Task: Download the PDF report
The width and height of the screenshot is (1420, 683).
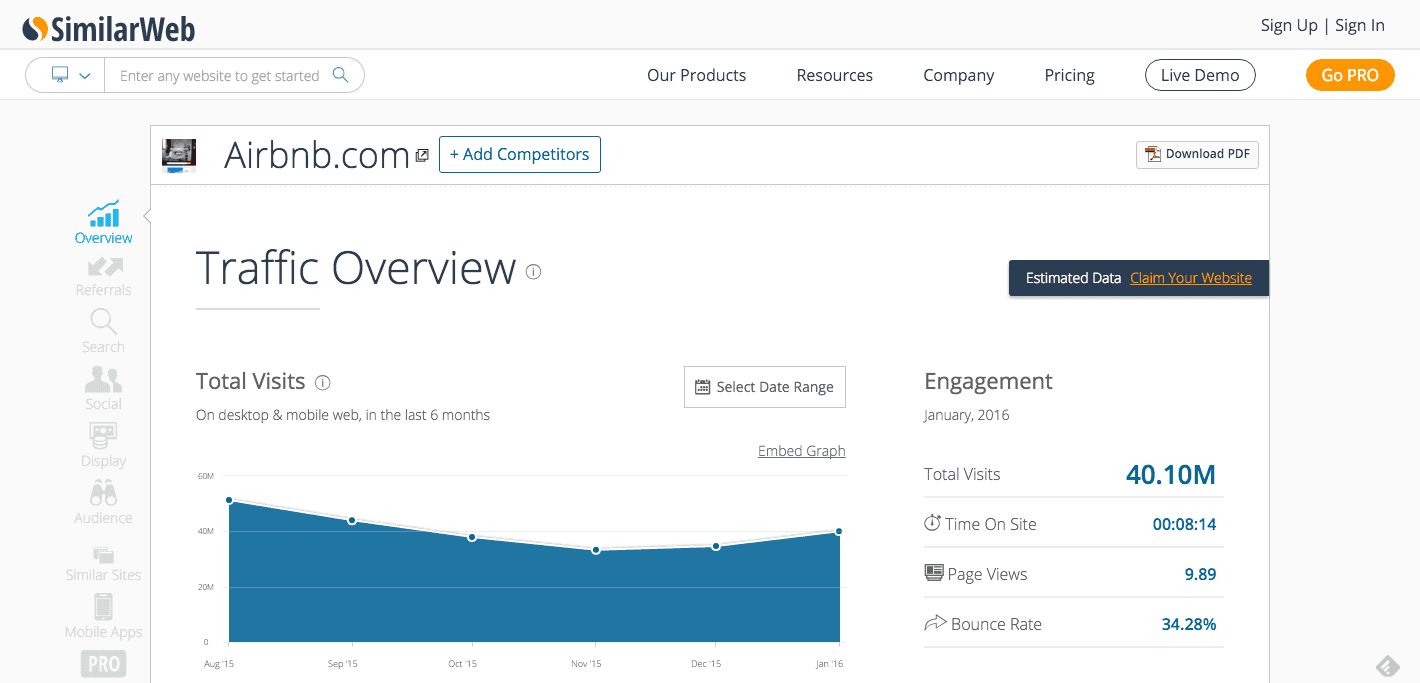Action: [x=1197, y=154]
